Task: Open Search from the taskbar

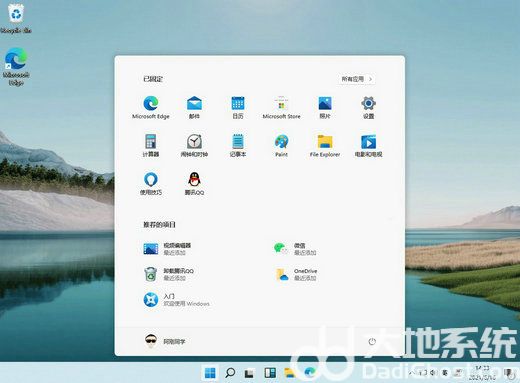Action: (230, 373)
